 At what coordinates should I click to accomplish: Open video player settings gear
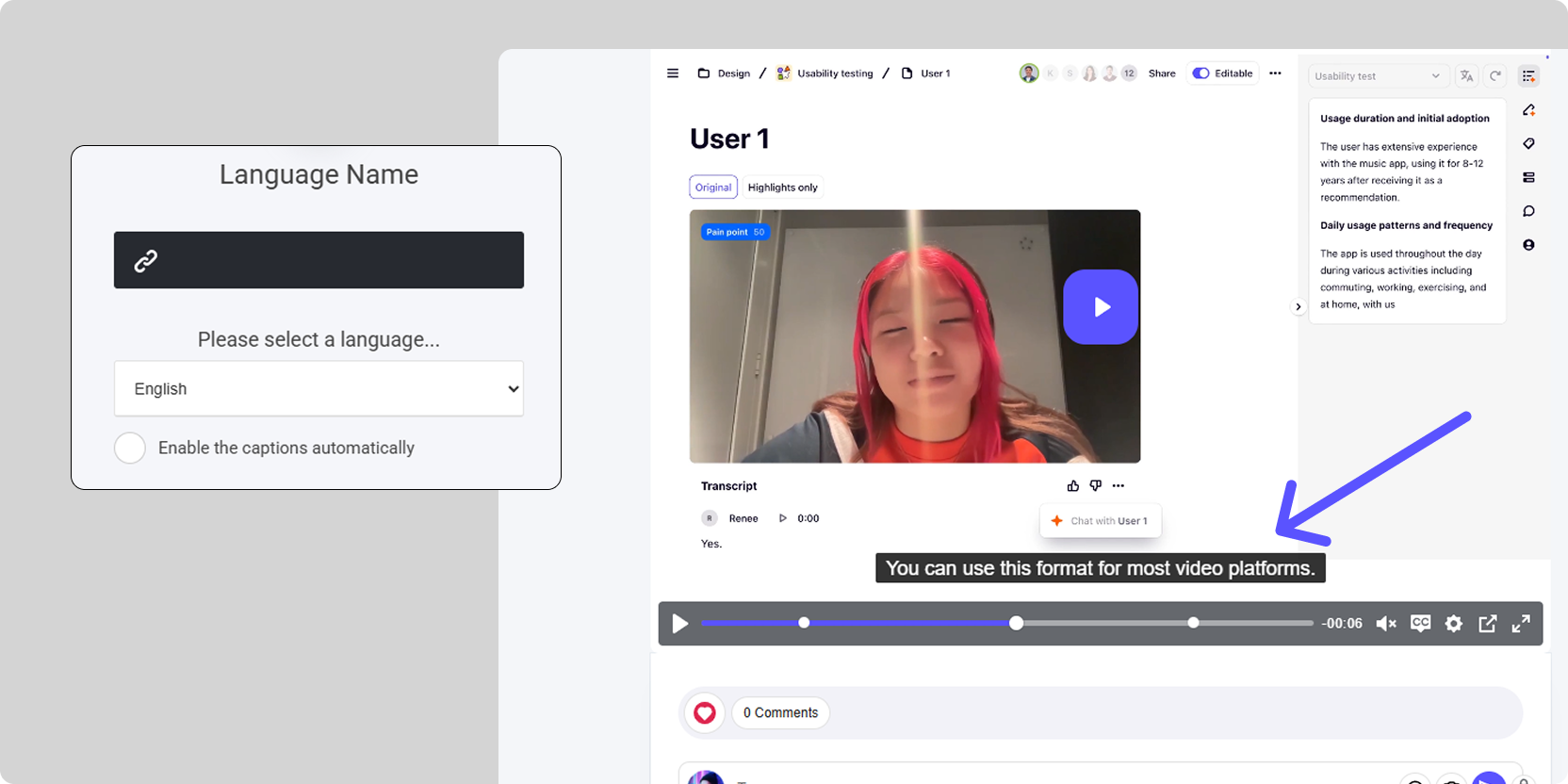point(1454,624)
